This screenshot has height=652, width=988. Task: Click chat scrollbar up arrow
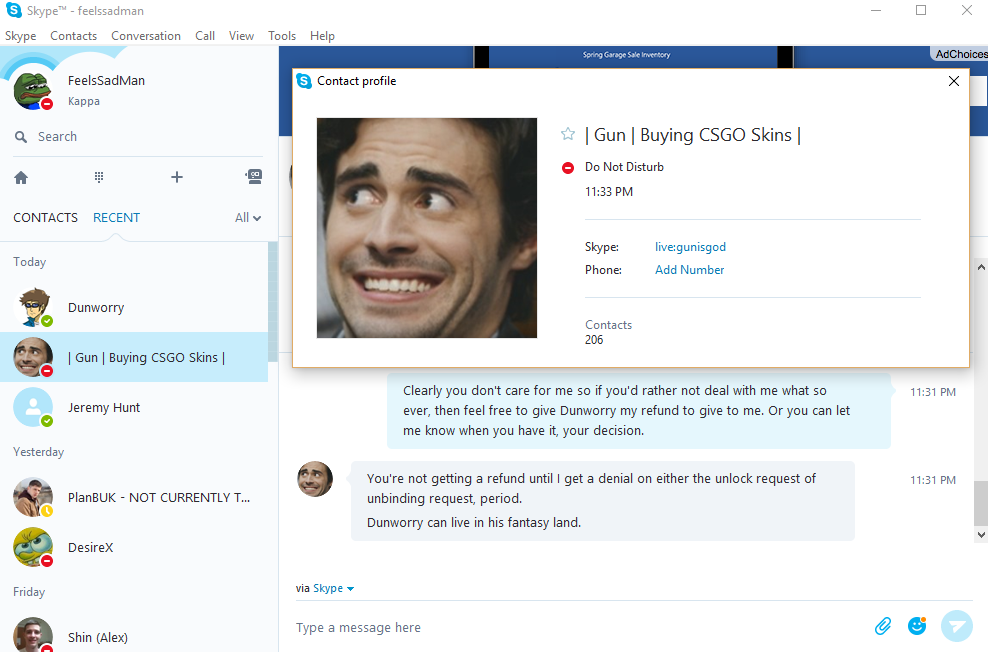981,267
